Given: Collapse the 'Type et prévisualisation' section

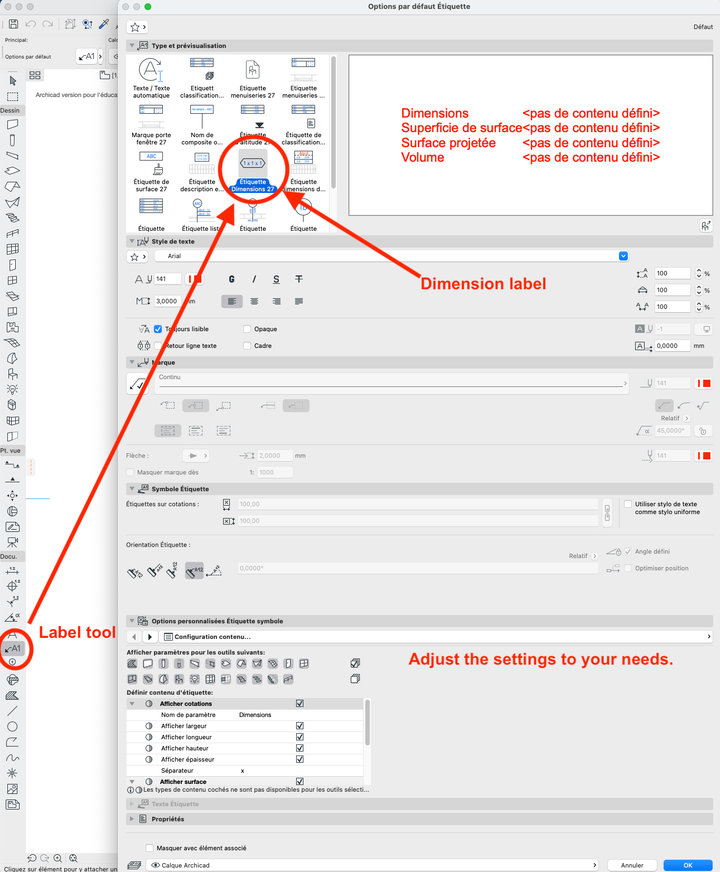Looking at the screenshot, I should 132,46.
